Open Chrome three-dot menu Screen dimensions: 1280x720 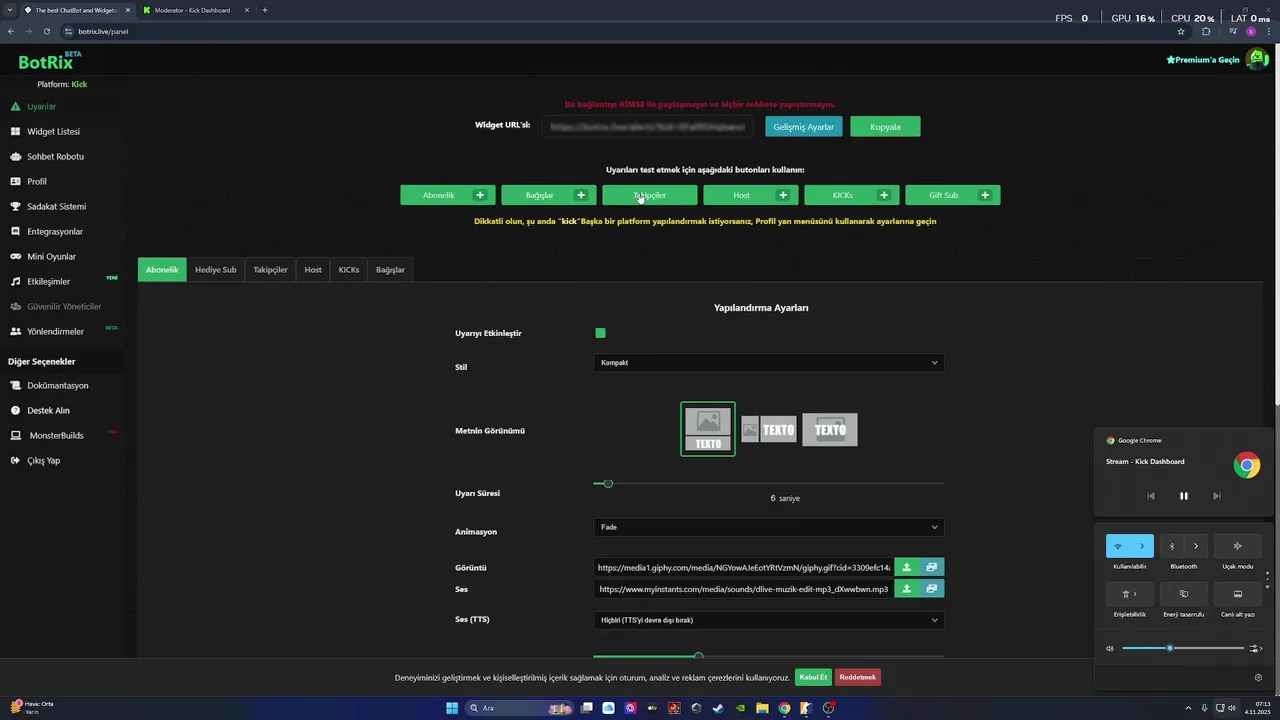(1267, 31)
